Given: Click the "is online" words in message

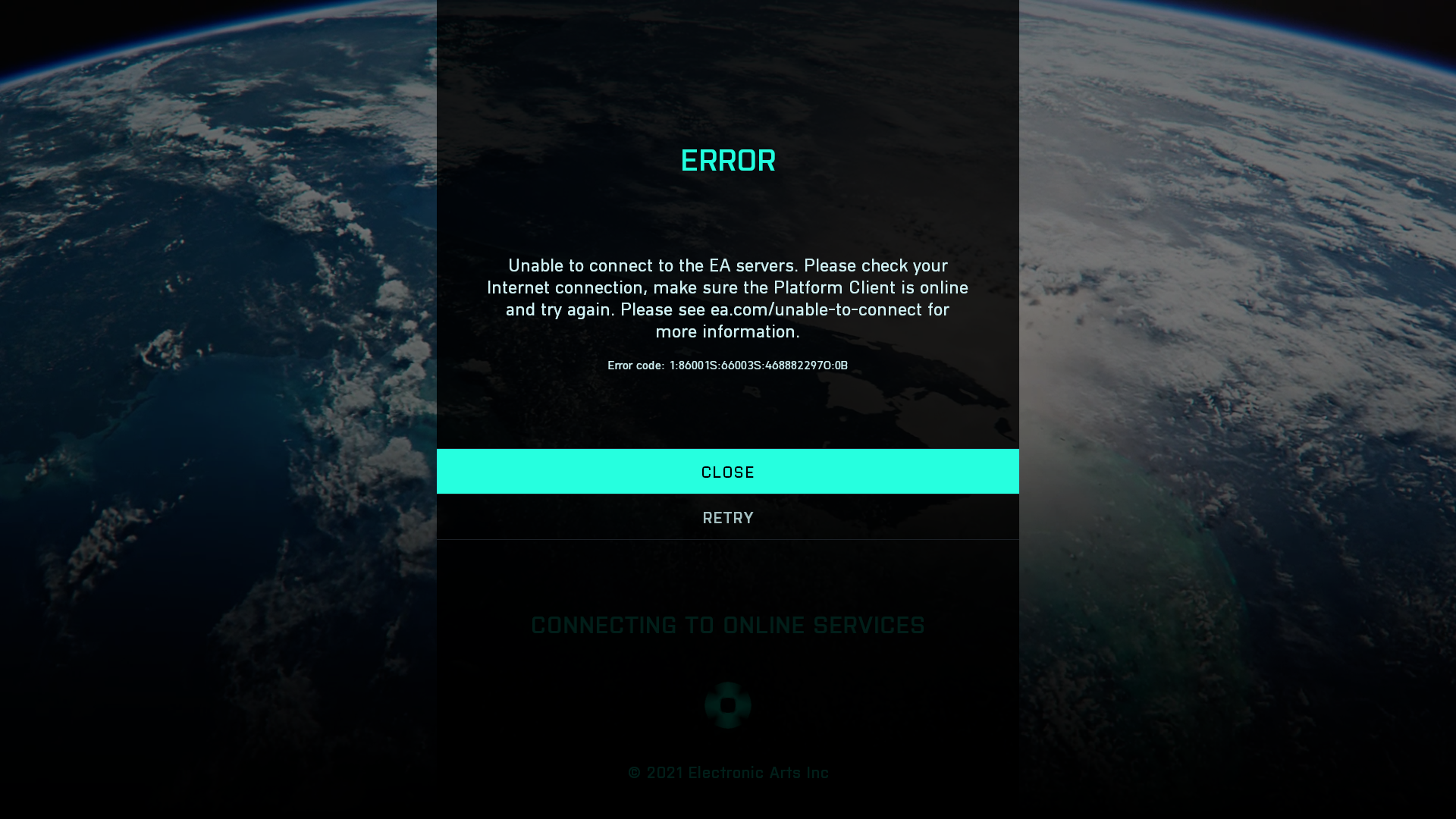Looking at the screenshot, I should [934, 287].
